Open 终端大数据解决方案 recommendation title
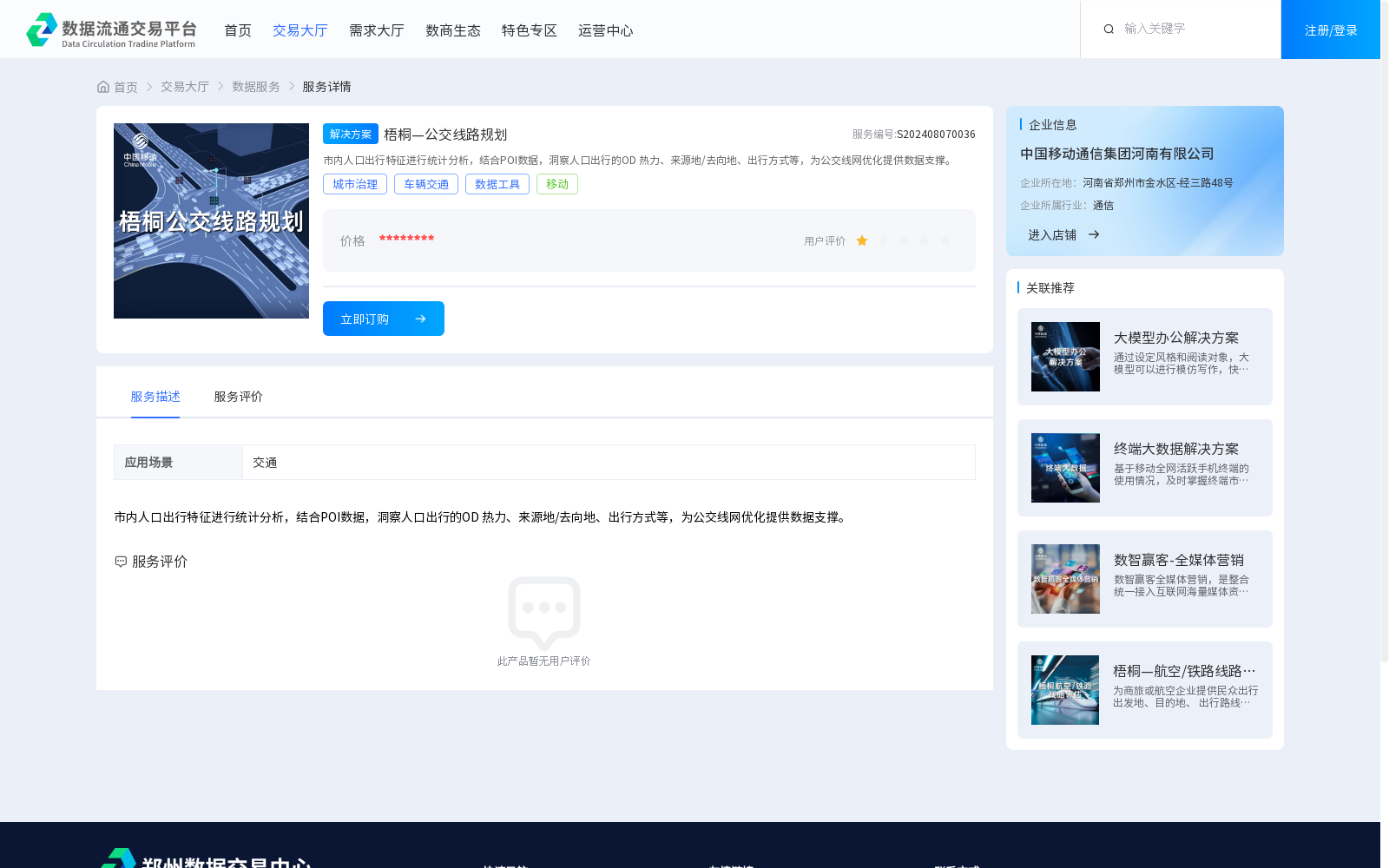 [1176, 449]
